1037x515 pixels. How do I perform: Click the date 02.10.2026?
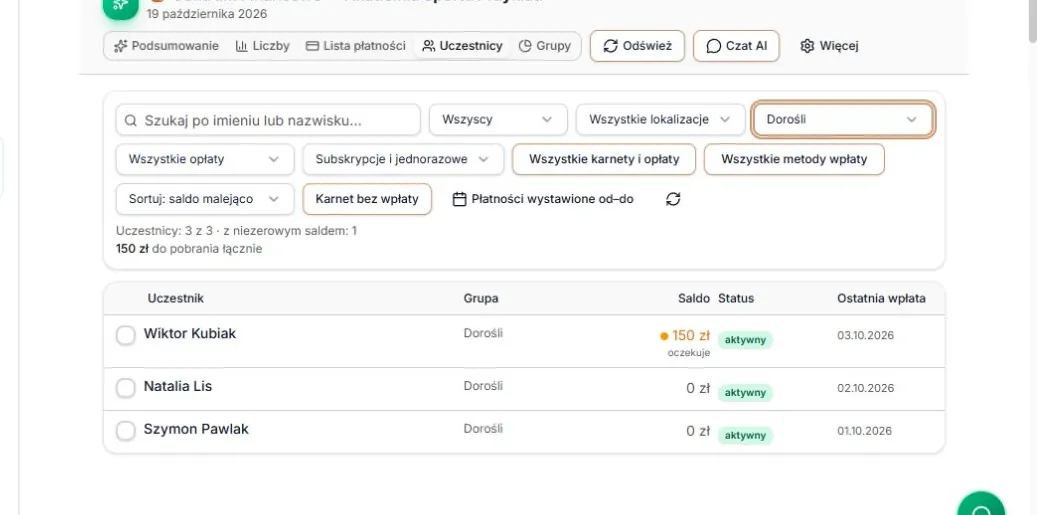click(x=866, y=388)
